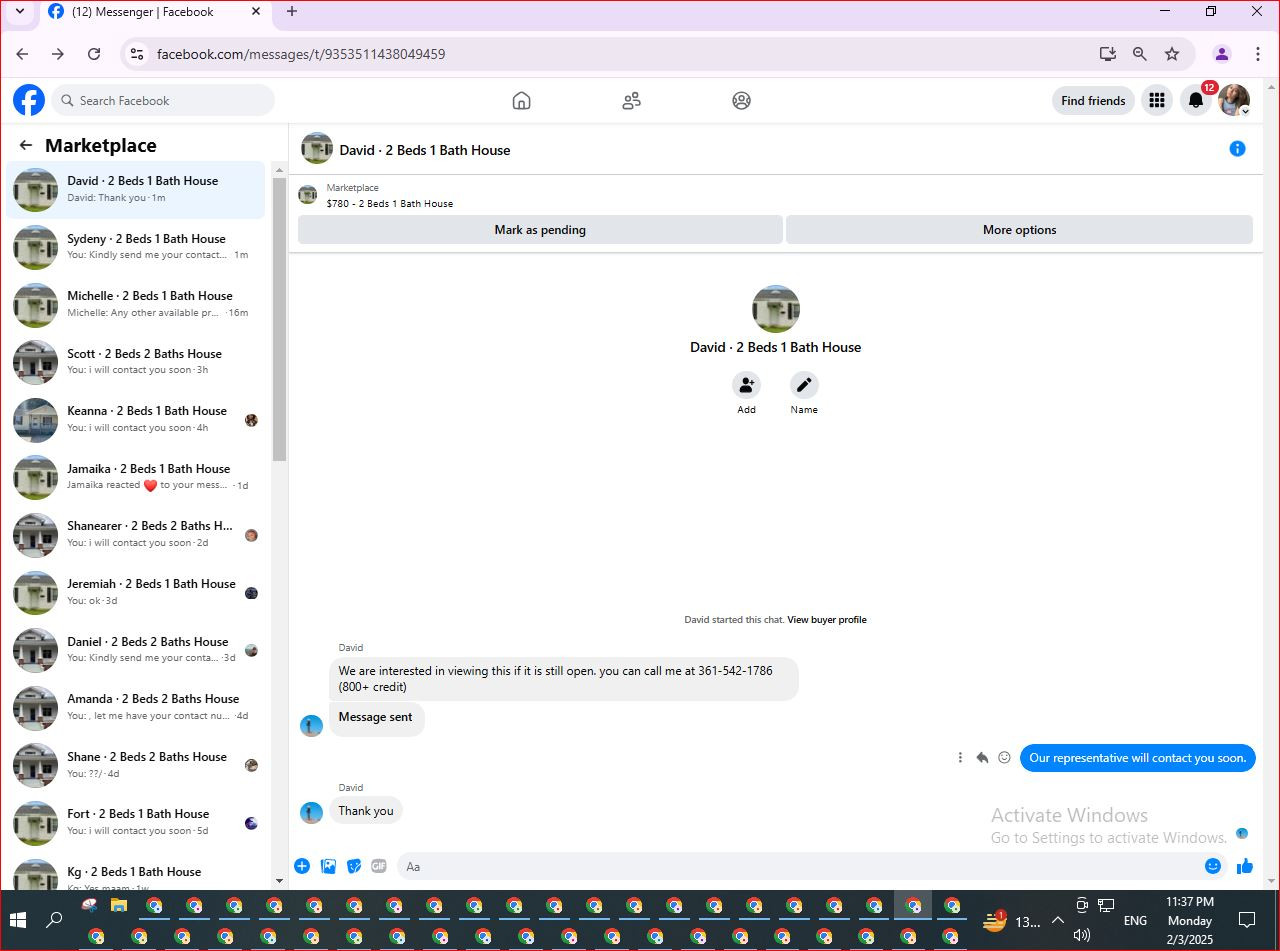Open Fort 2 Beds 1 Bath conversation

pyautogui.click(x=135, y=823)
